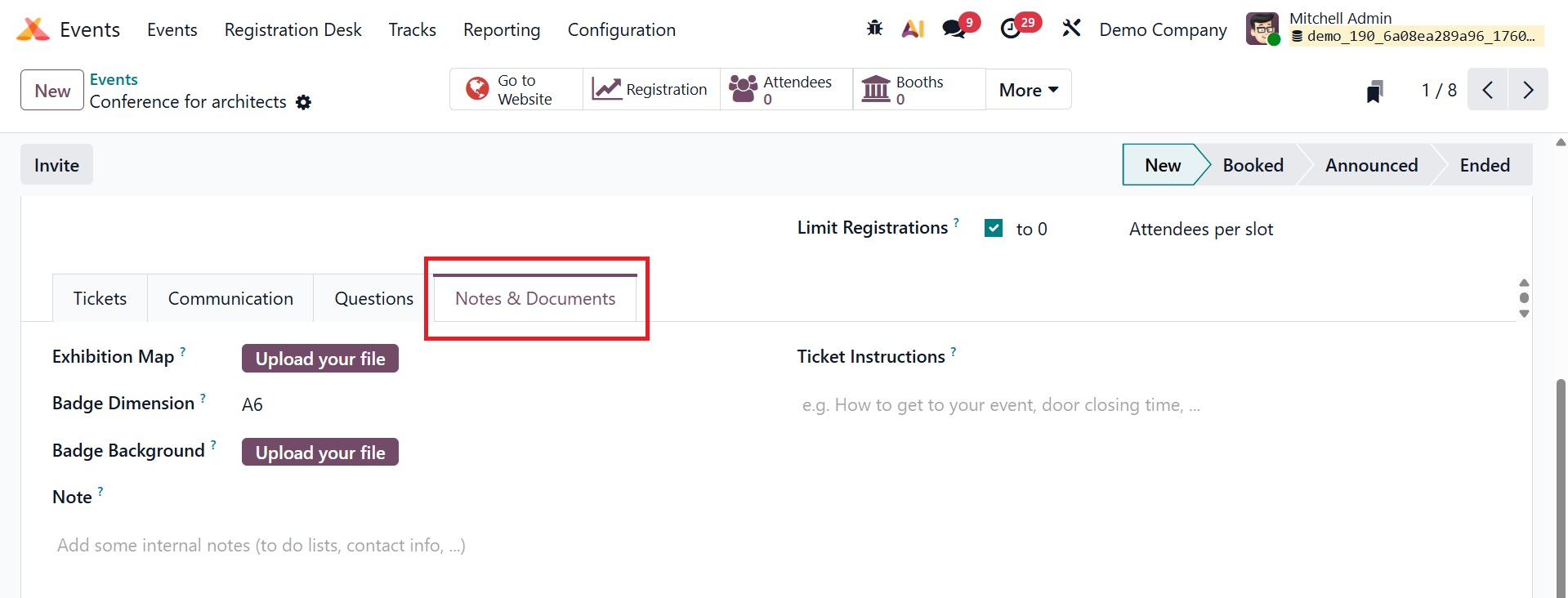
Task: Toggle the Limit Registrations checkbox
Action: pyautogui.click(x=994, y=229)
